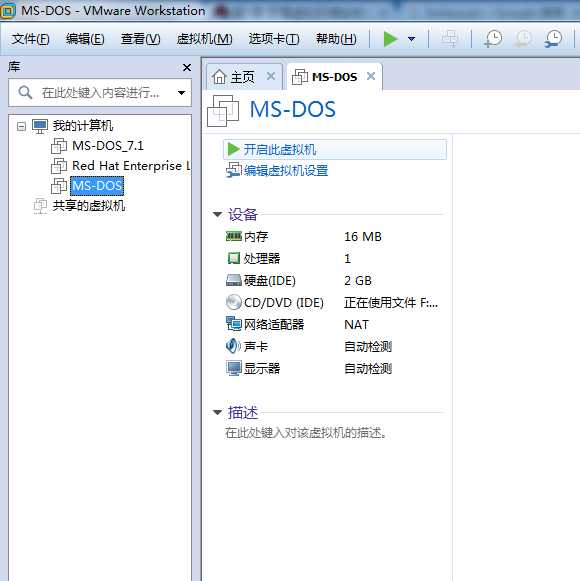Open the 选项卡(T) menu
This screenshot has height=581, width=580.
pyautogui.click(x=274, y=39)
